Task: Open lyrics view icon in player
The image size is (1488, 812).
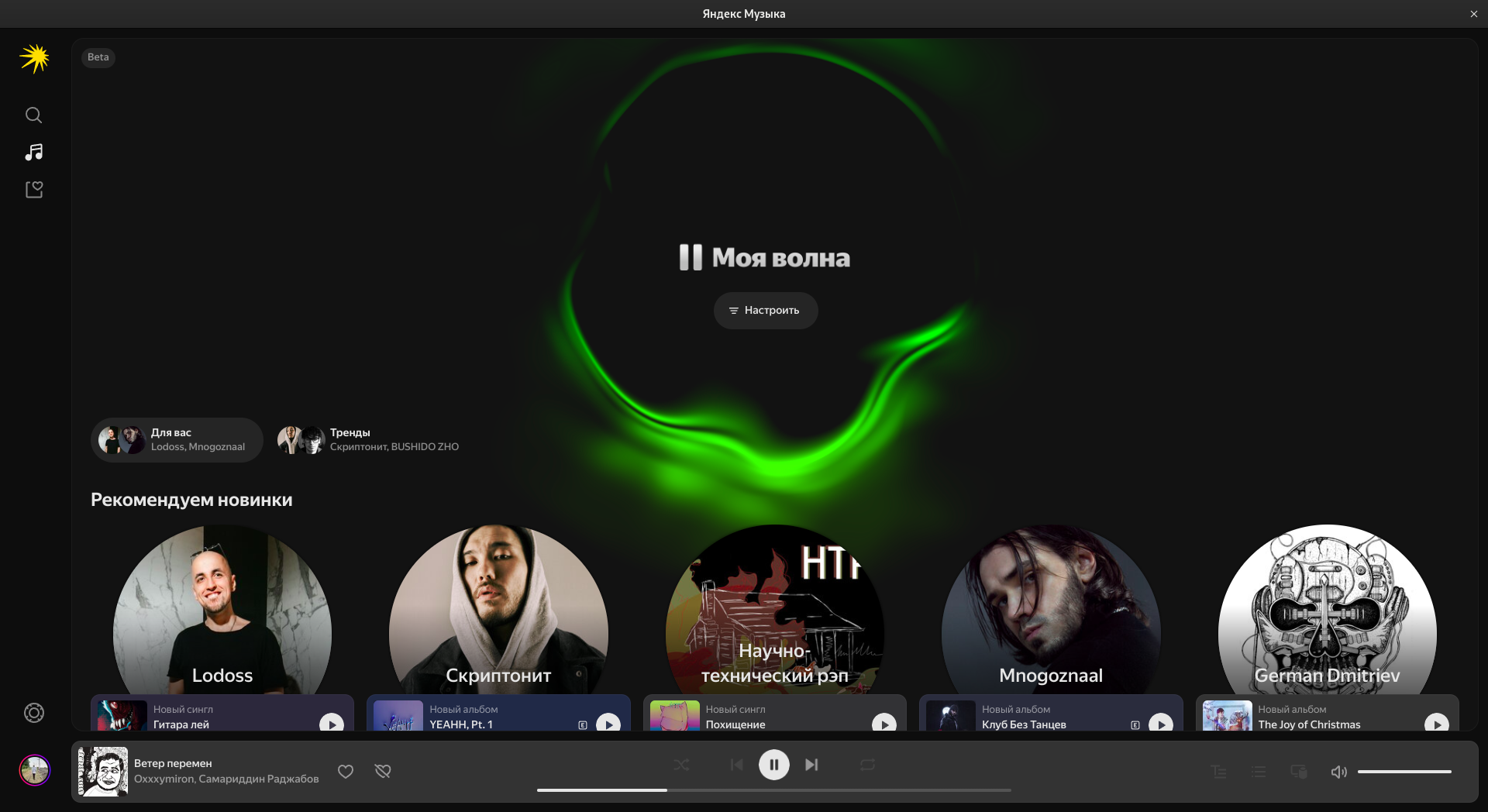Action: 1218,772
